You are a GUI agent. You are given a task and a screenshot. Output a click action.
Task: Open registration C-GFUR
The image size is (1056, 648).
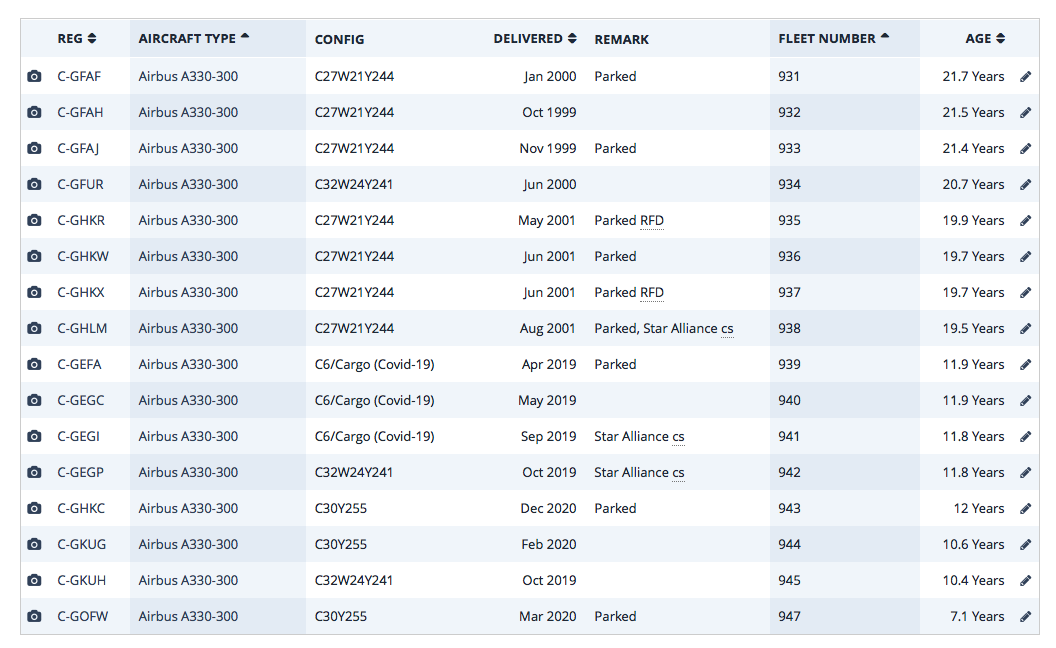tap(79, 185)
